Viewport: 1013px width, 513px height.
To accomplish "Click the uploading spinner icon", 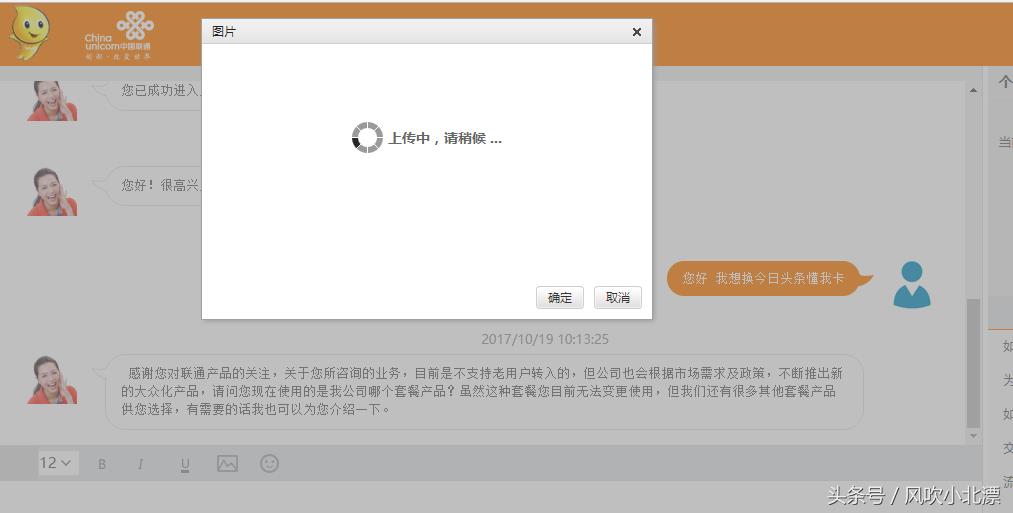I will click(x=367, y=138).
